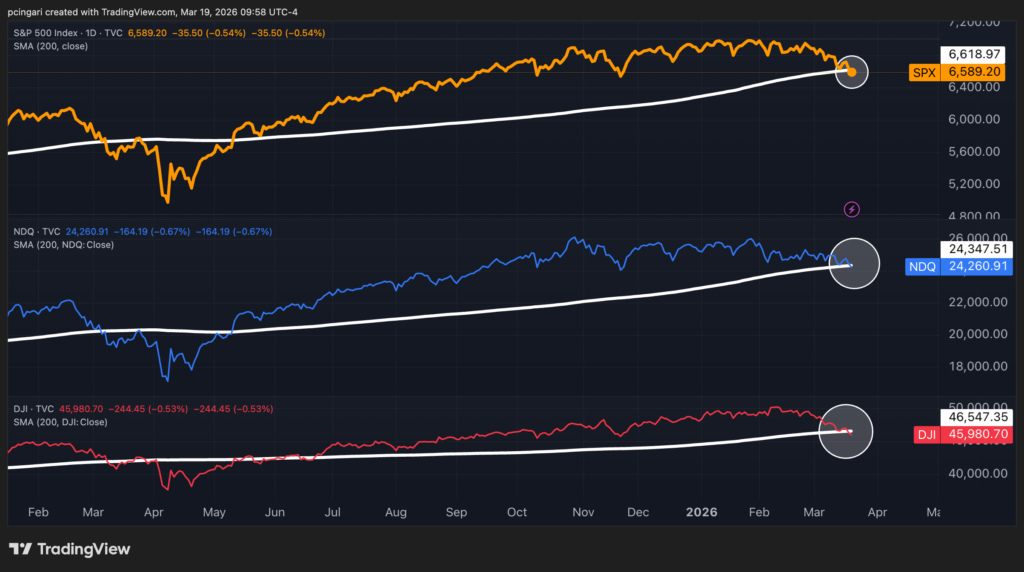Screen dimensions: 1024x572
Task: Click the Nov label on time axis
Action: coord(581,512)
